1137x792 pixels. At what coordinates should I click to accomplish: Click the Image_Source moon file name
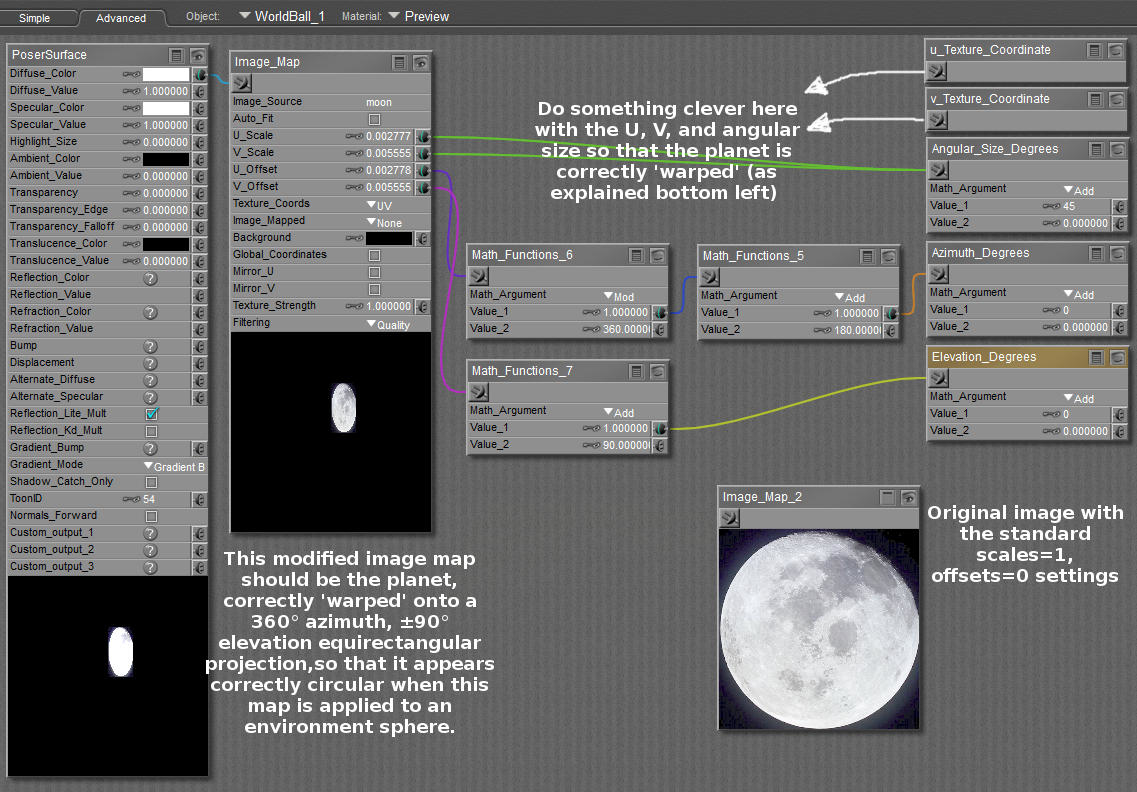(x=379, y=102)
